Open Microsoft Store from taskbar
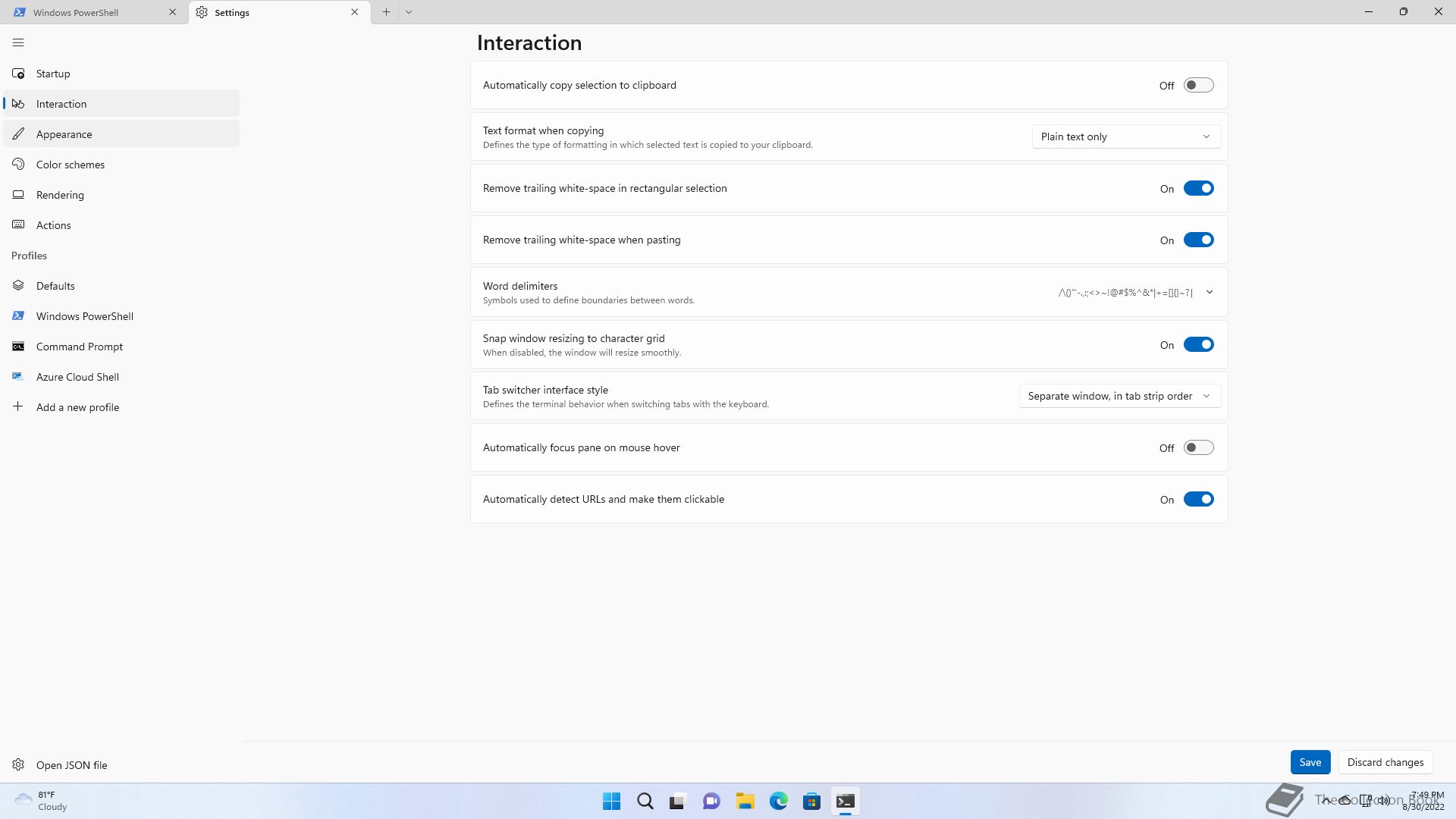Screen dimensions: 1456x819 [x=811, y=802]
